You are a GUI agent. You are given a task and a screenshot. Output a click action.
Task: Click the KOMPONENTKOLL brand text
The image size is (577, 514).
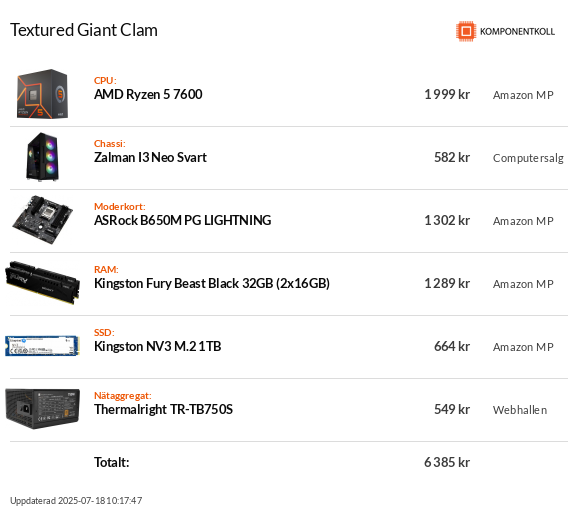[517, 32]
